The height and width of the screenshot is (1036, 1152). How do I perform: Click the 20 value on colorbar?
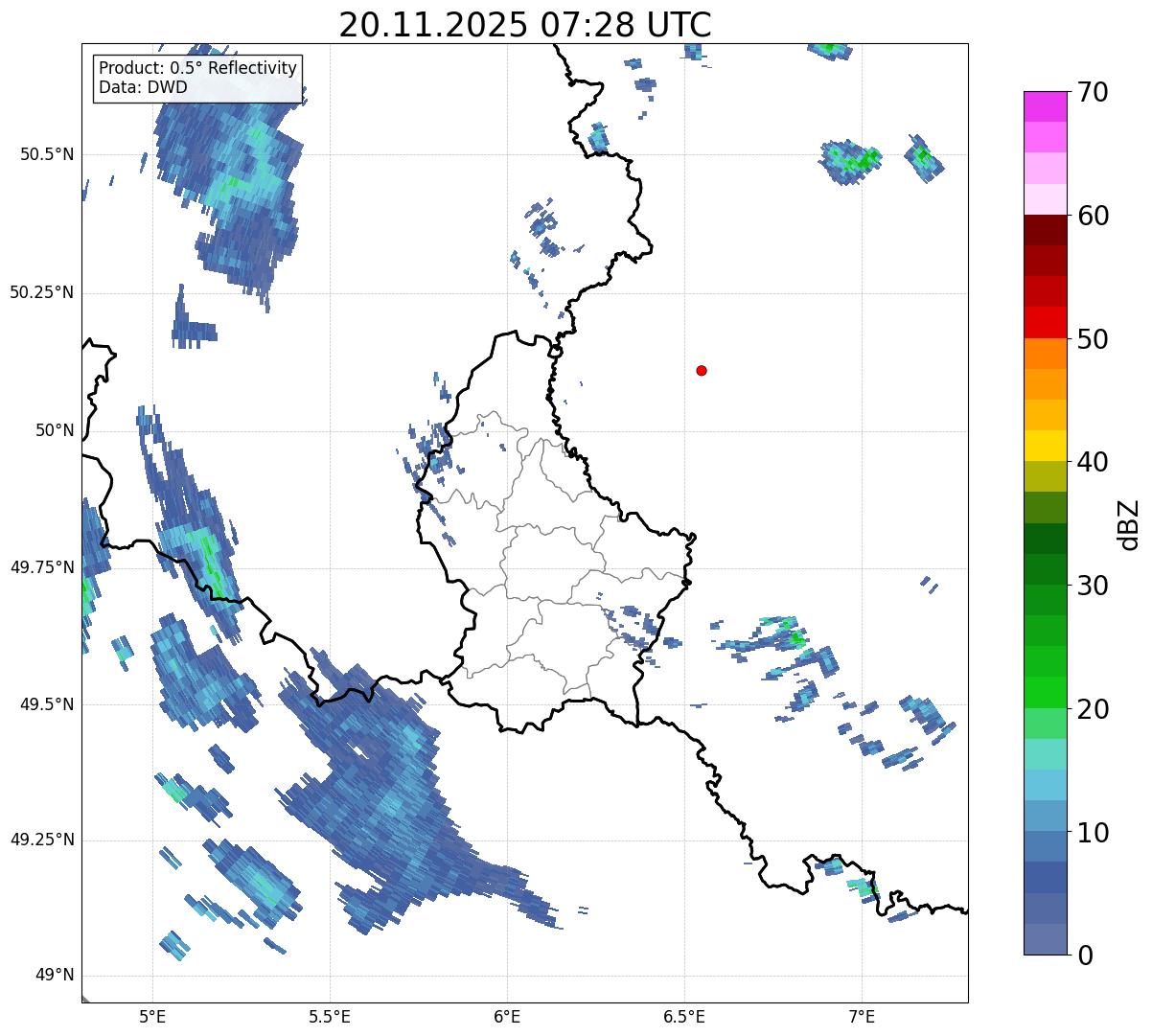[x=1092, y=709]
